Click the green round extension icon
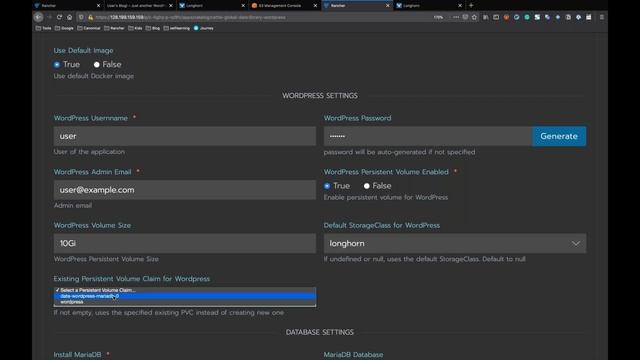The height and width of the screenshot is (360, 640). (527, 17)
